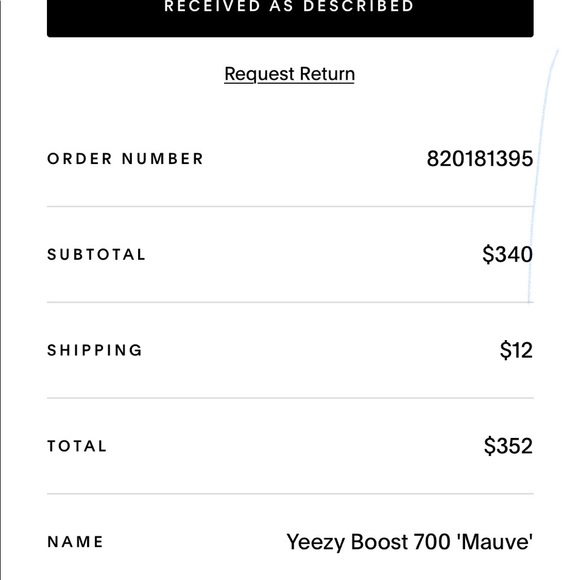
Task: Open the Request Return link
Action: point(290,74)
